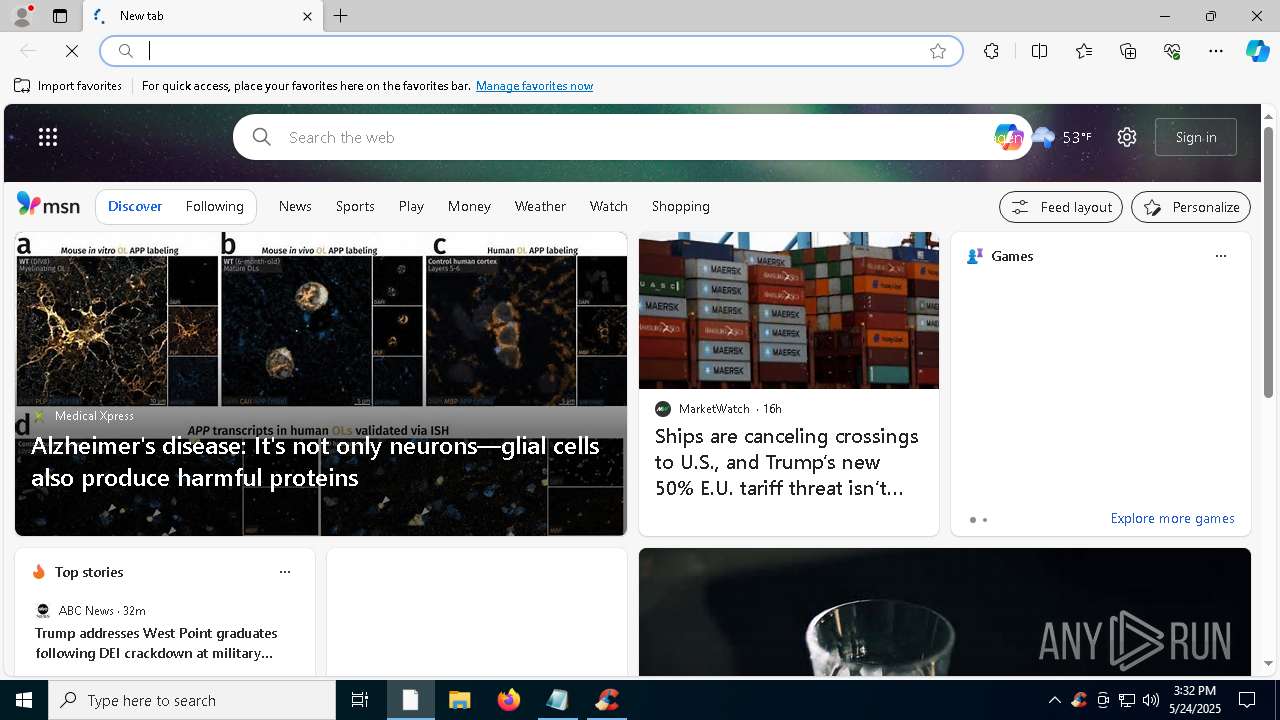
Task: Click Import favorites
Action: [68, 86]
